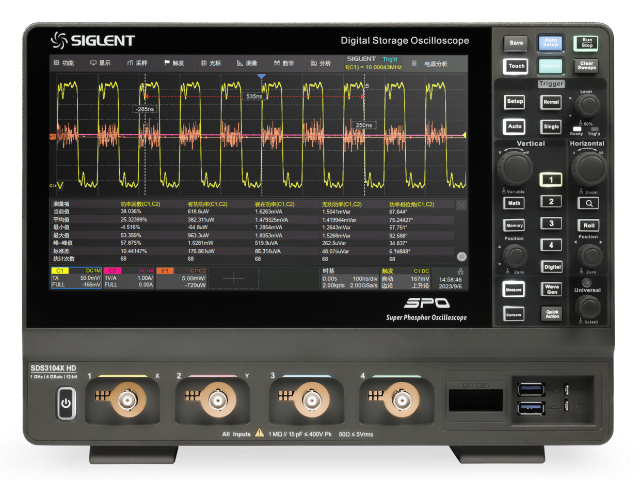Screen dimensions: 640x480
Task: Tap the -285ns cursor label
Action: coord(146,109)
